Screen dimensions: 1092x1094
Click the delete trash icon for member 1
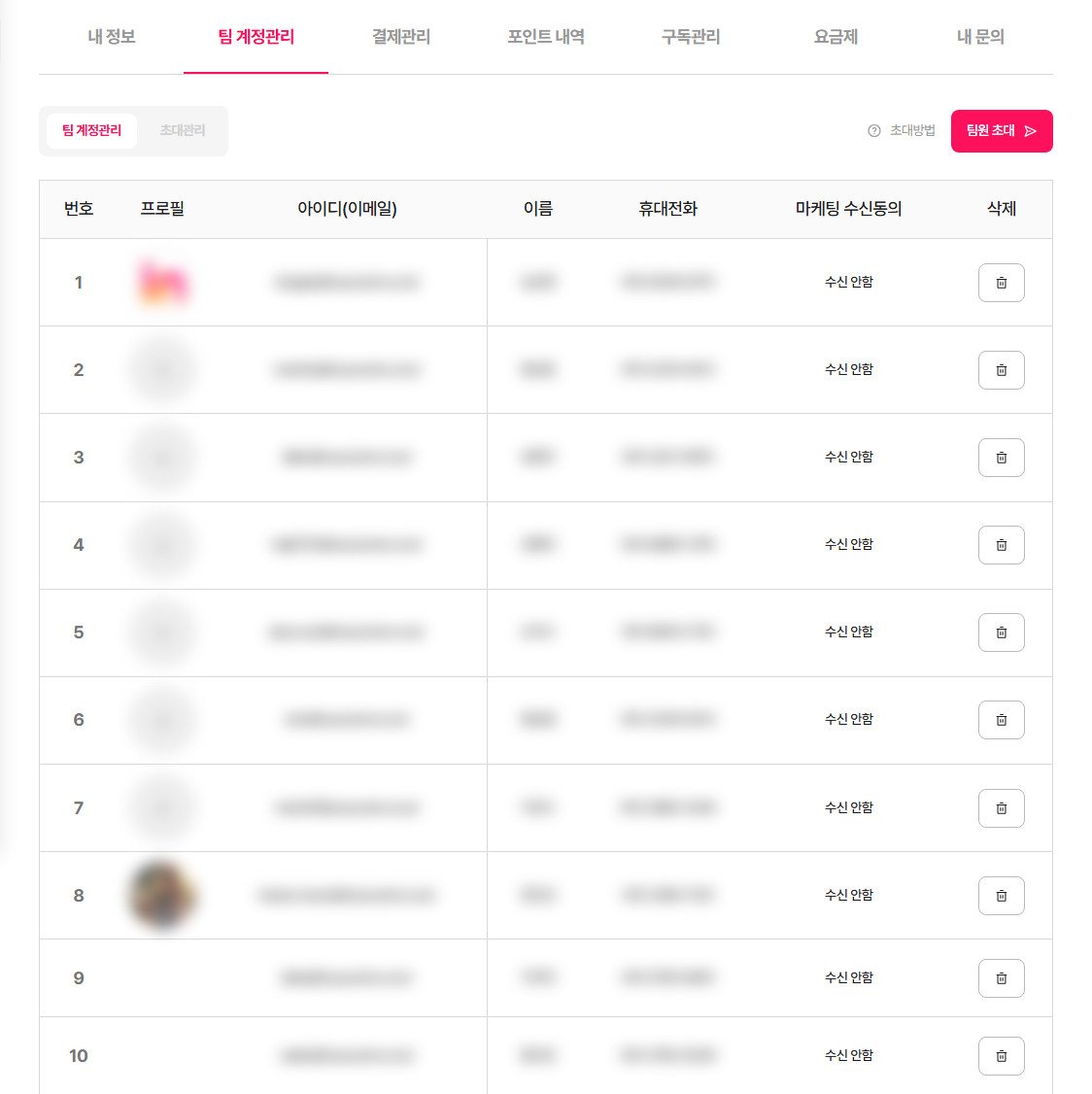click(x=1001, y=282)
